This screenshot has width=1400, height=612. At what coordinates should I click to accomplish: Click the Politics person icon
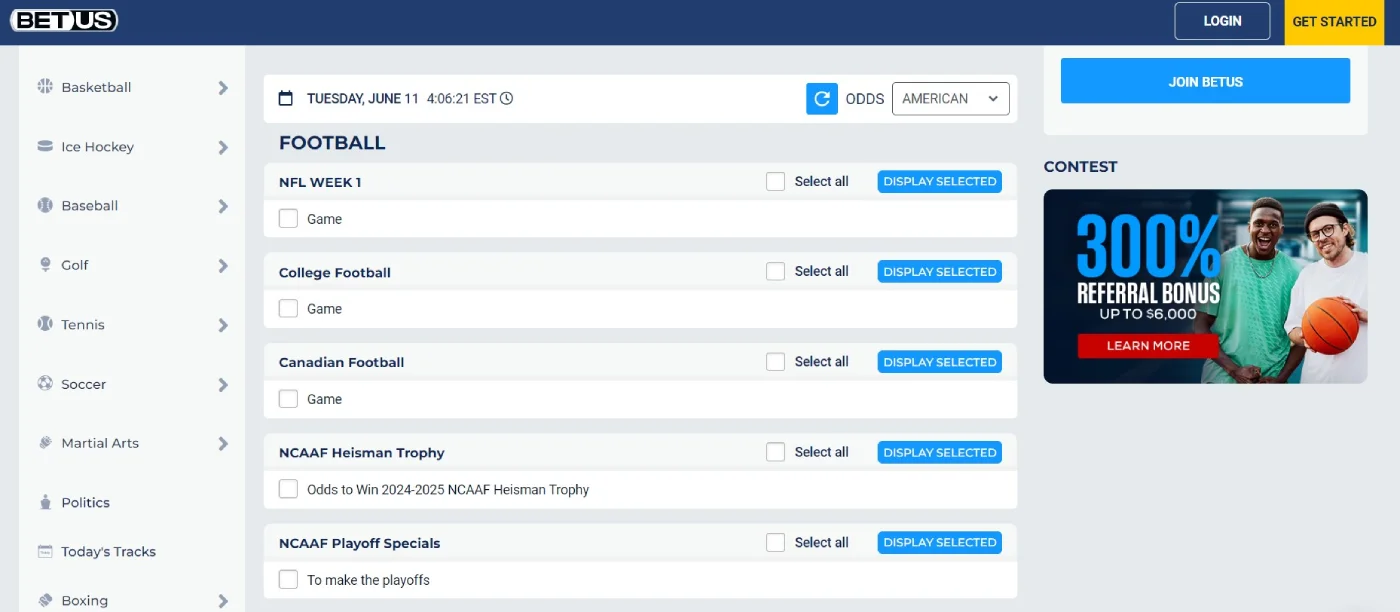(x=45, y=503)
